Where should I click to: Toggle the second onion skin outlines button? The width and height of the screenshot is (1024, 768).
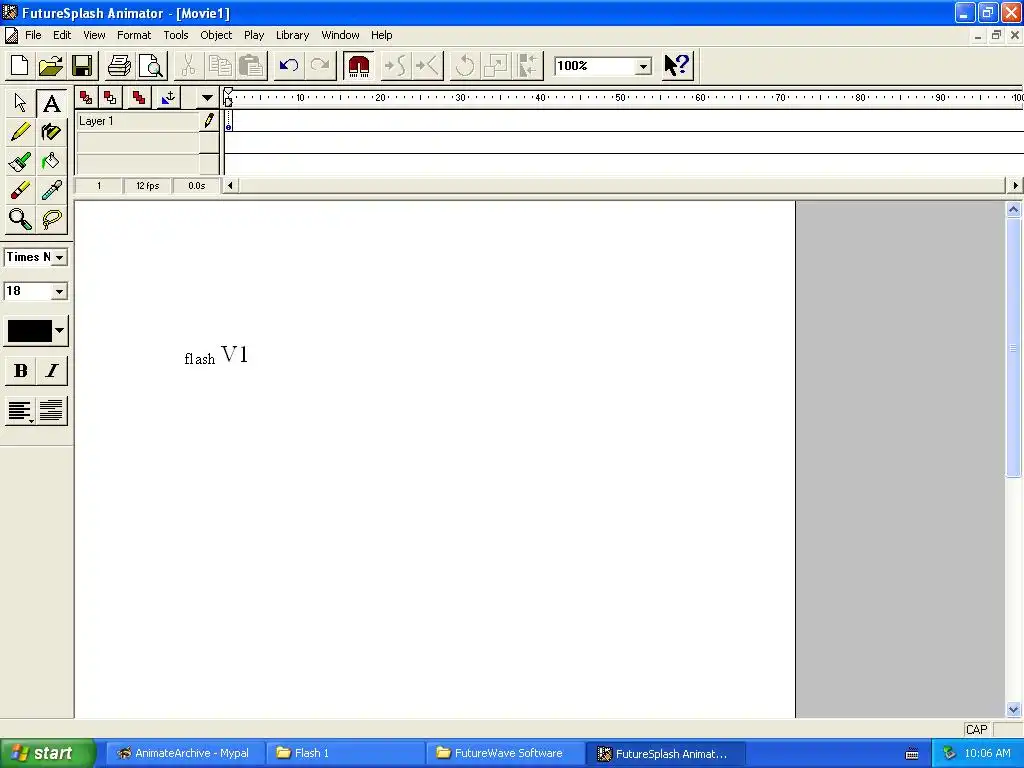(110, 98)
